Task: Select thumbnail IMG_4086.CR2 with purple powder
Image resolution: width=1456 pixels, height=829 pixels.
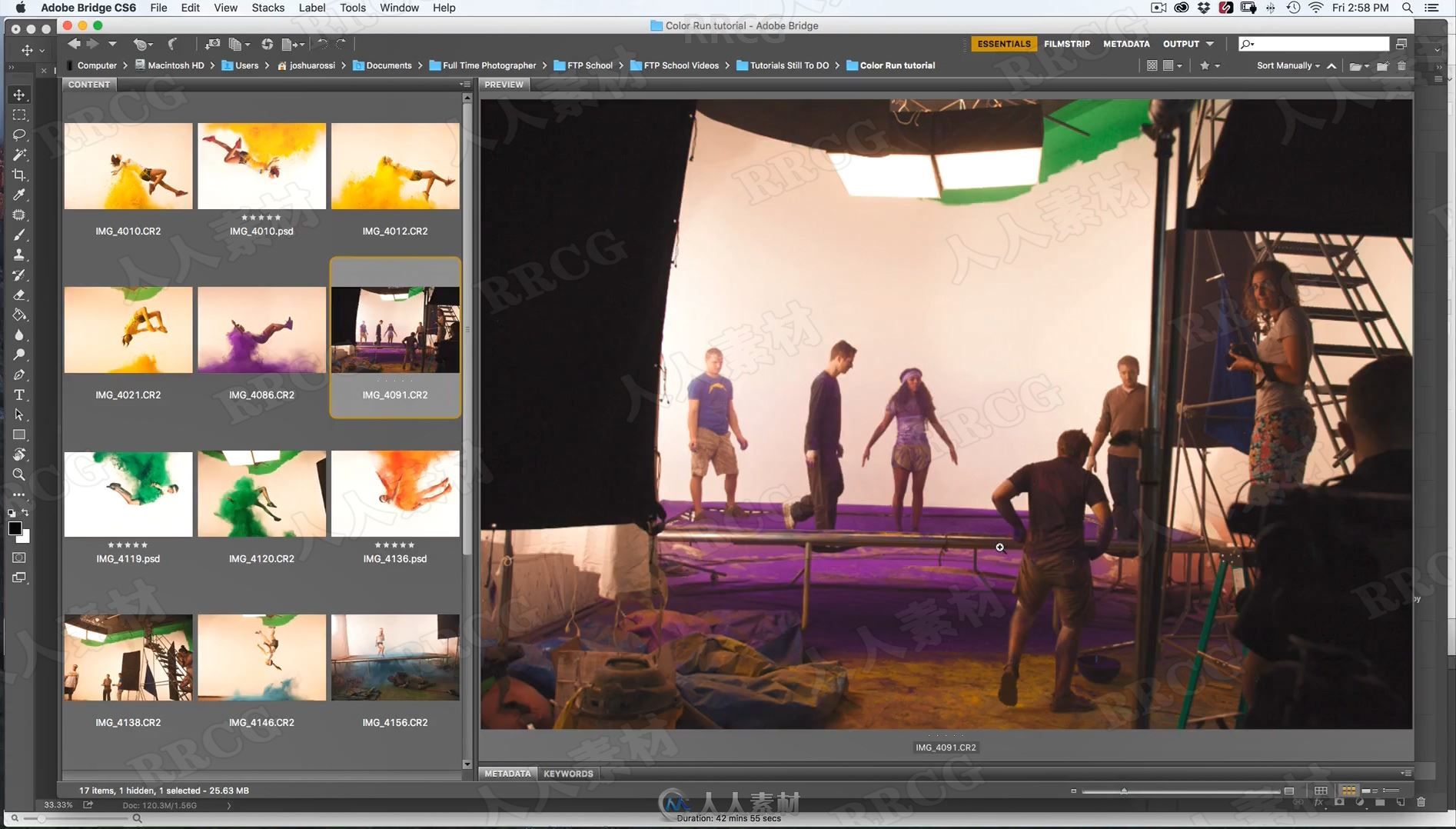Action: pyautogui.click(x=261, y=330)
